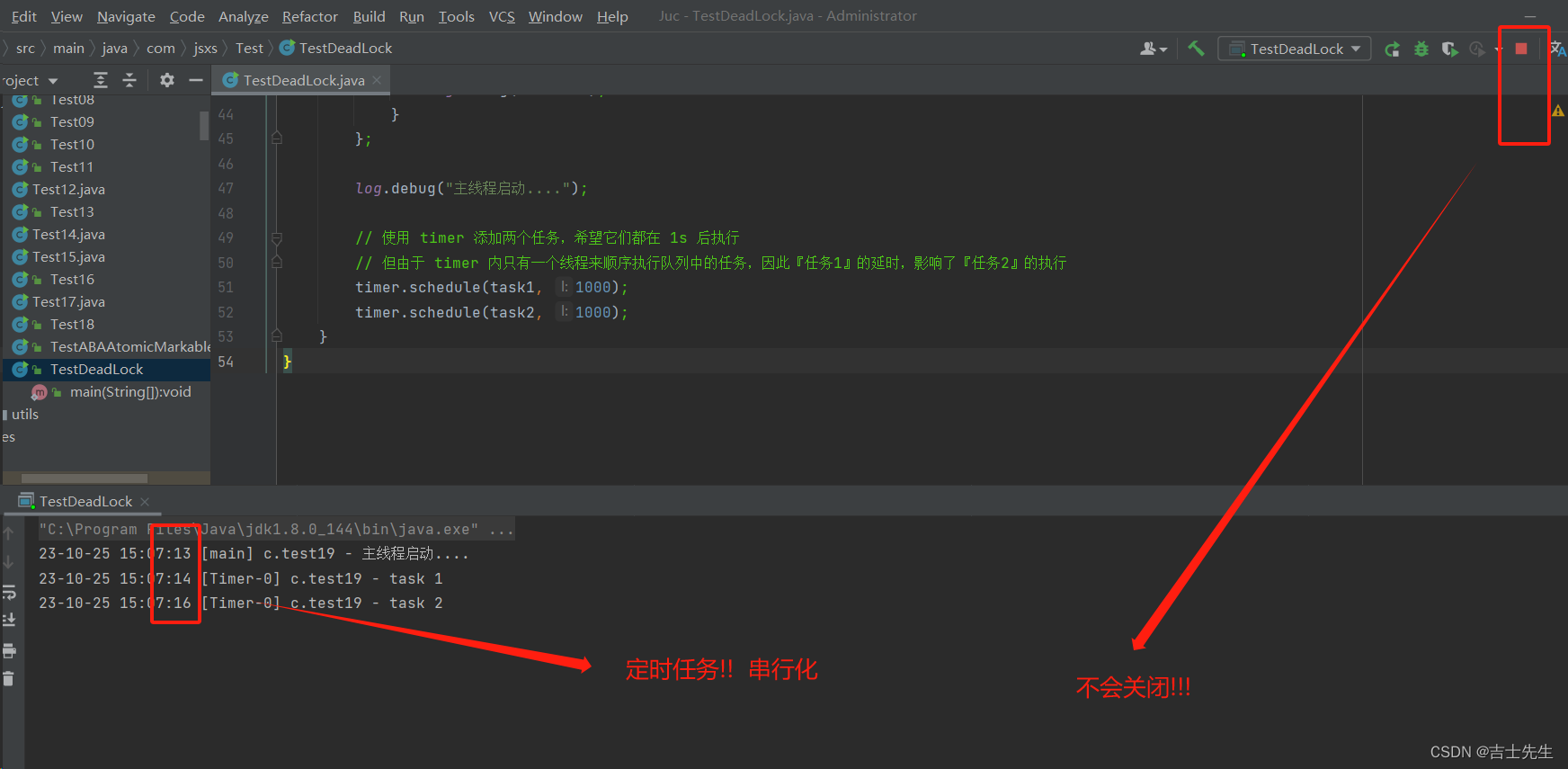Click the Down the Stack Trace arrow
1568x769 pixels.
[9, 562]
